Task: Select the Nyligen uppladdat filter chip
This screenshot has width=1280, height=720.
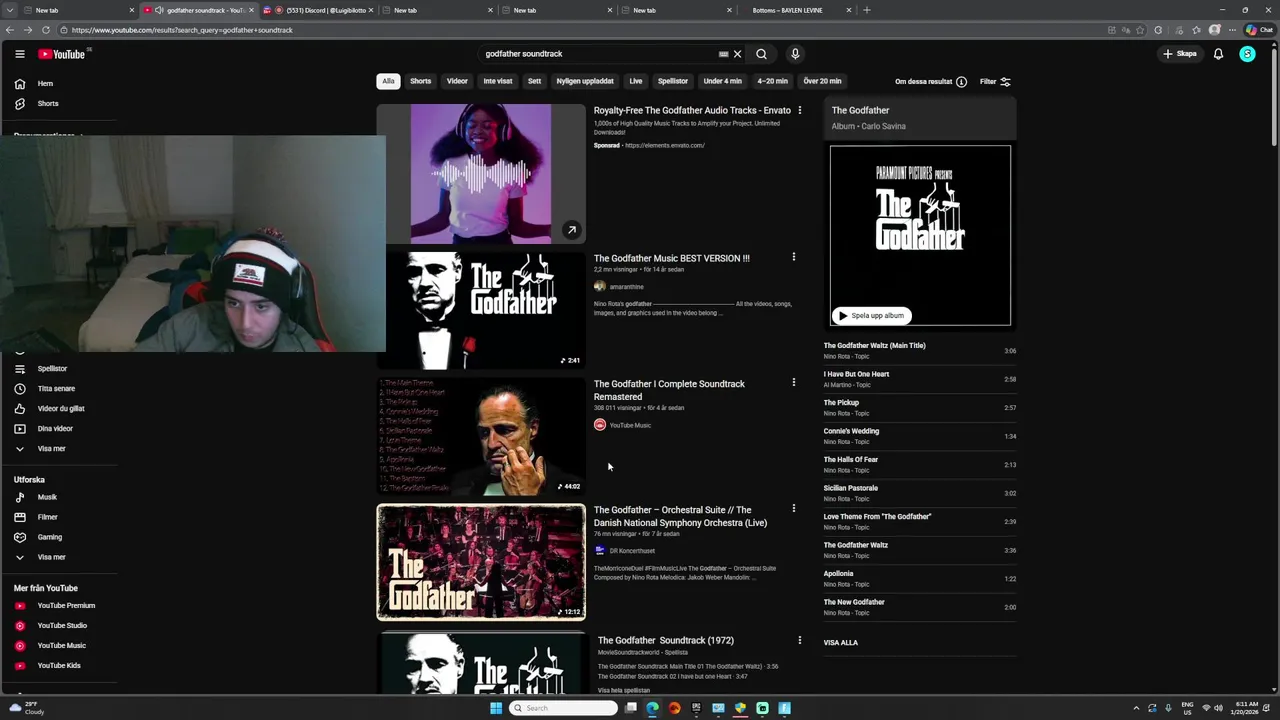Action: click(x=585, y=81)
